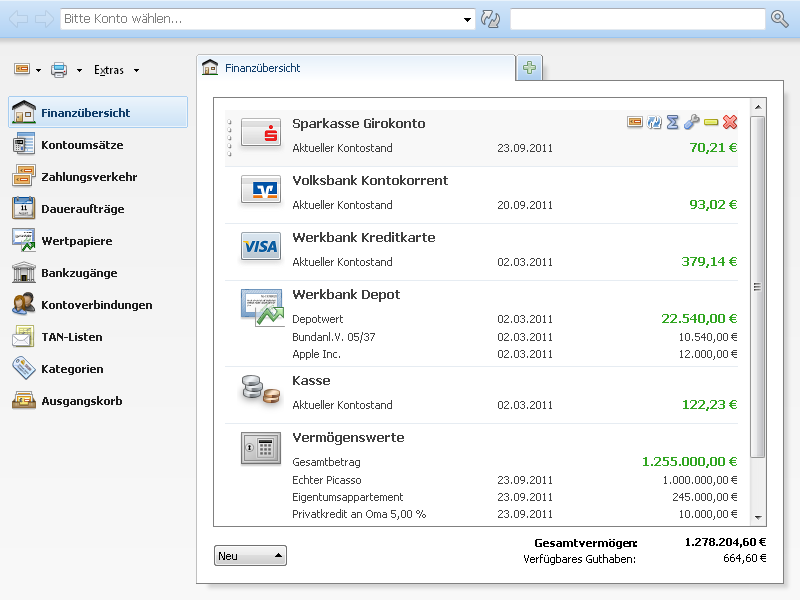This screenshot has width=800, height=600.
Task: Click the search input field at top
Action: (x=637, y=19)
